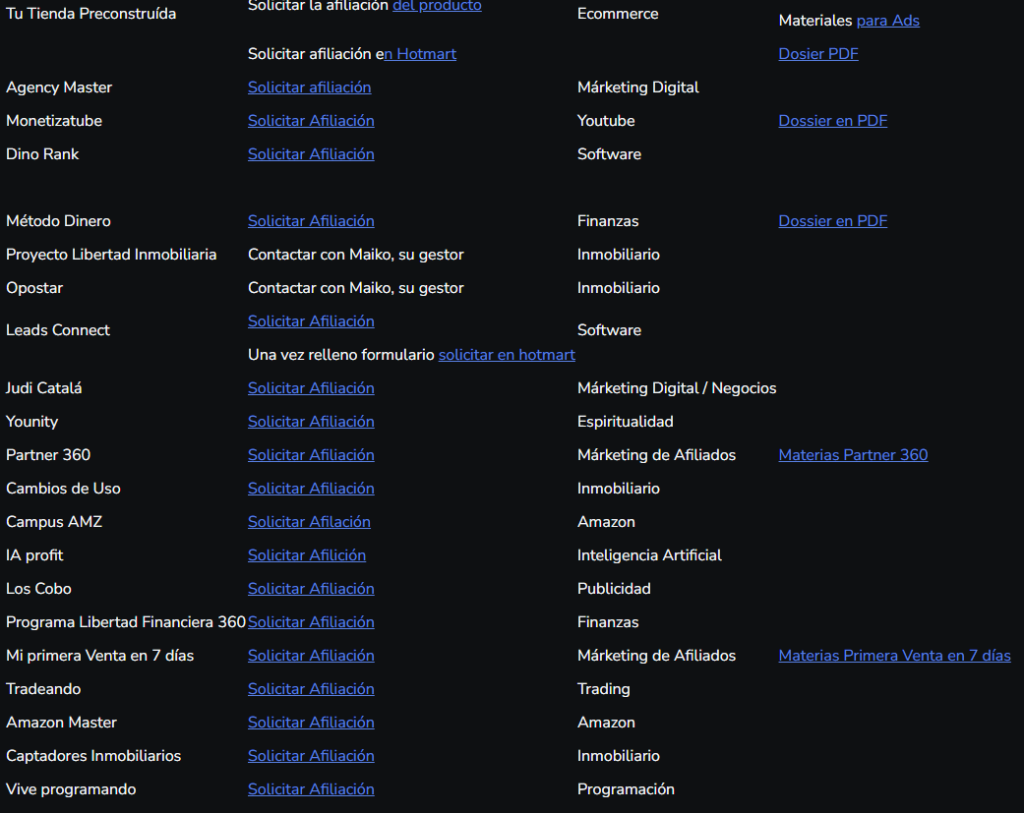Select the 'Judi Catalá' product name
1024x813 pixels.
(x=44, y=389)
